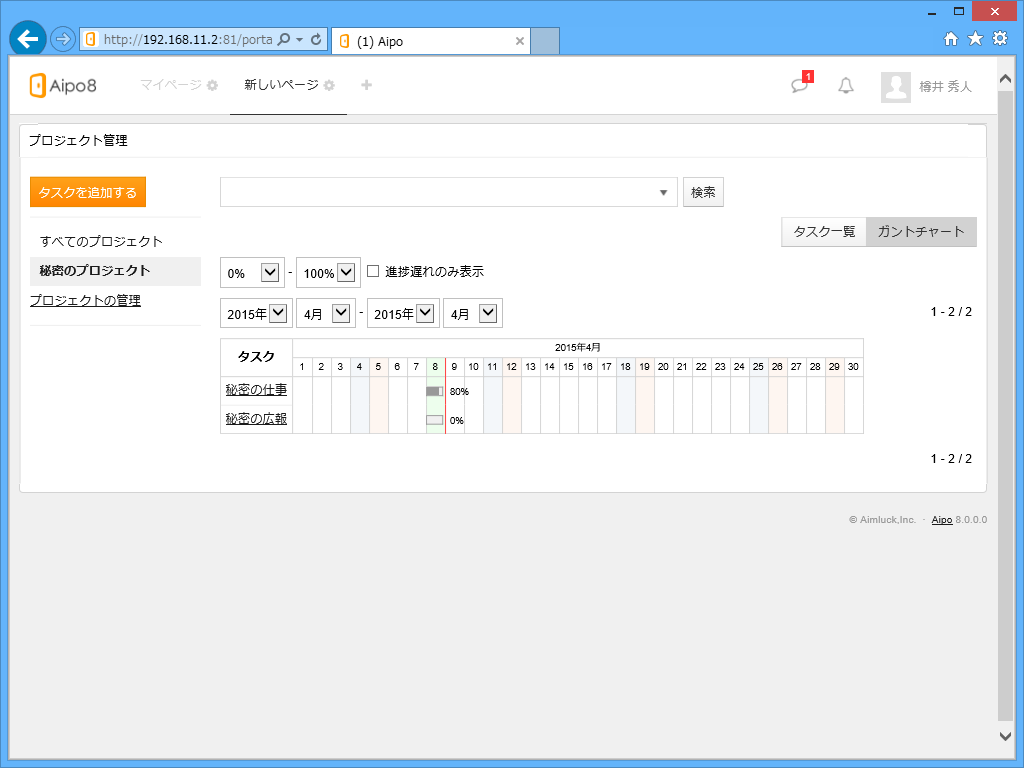
Task: Click day 30 header in Gantt chart
Action: [x=853, y=367]
